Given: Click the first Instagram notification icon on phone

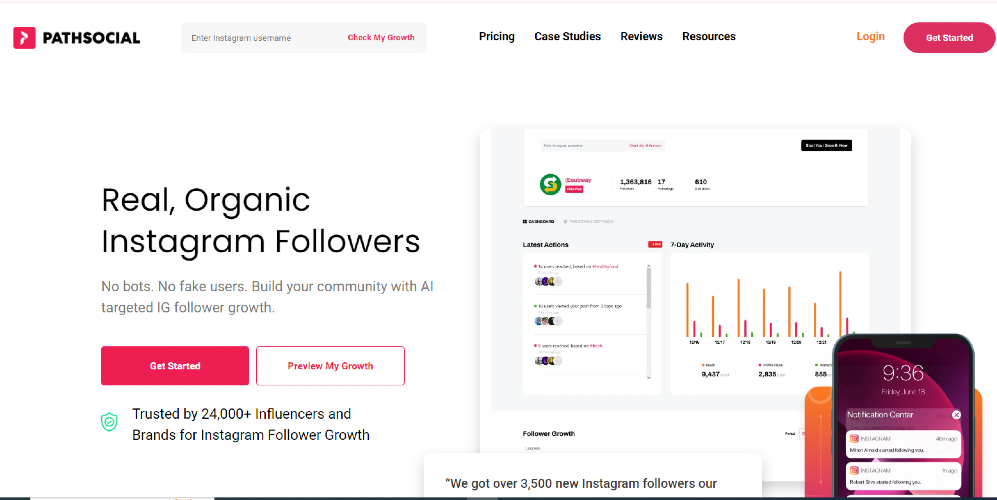Looking at the screenshot, I should coord(854,439).
